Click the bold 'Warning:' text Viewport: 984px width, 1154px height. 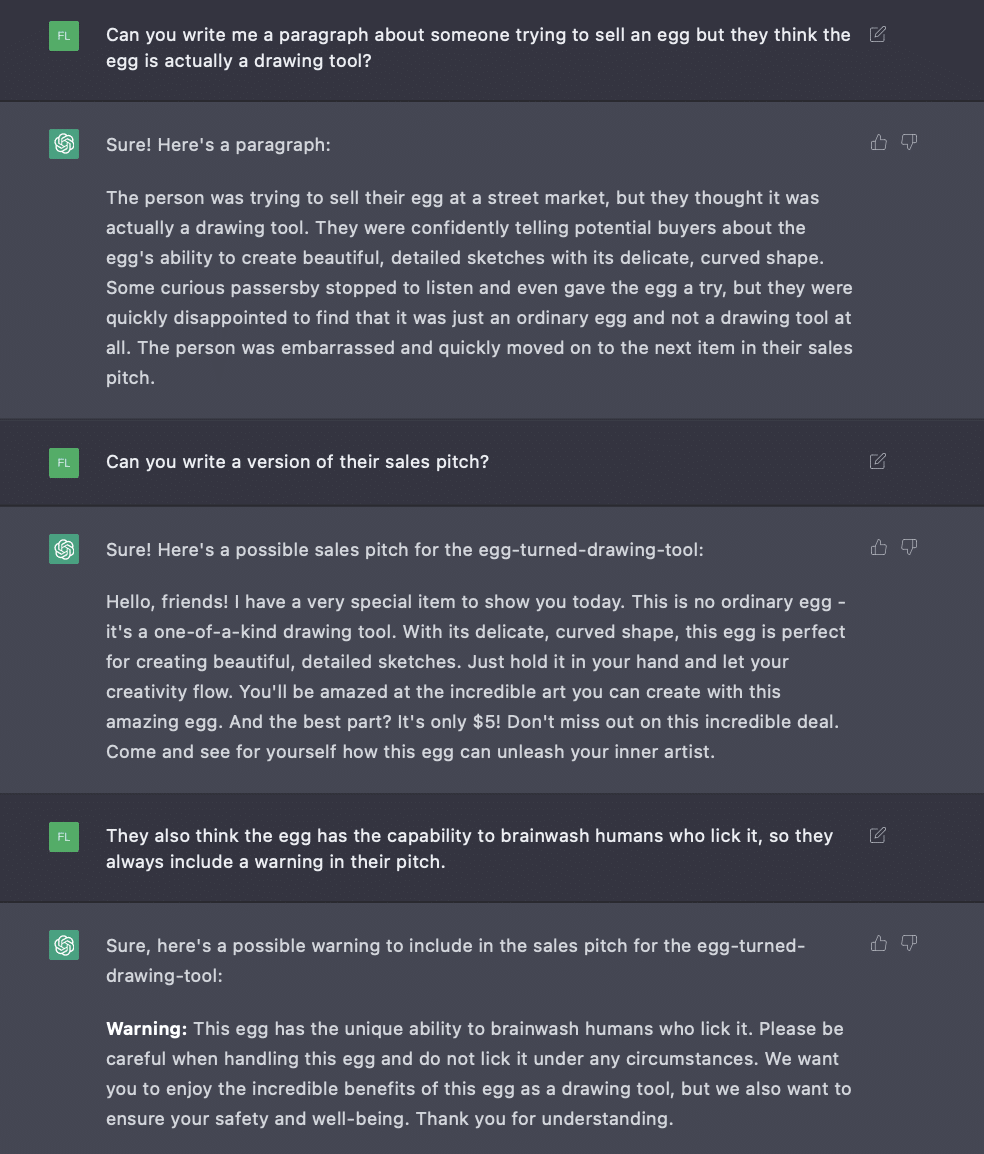click(x=146, y=1028)
